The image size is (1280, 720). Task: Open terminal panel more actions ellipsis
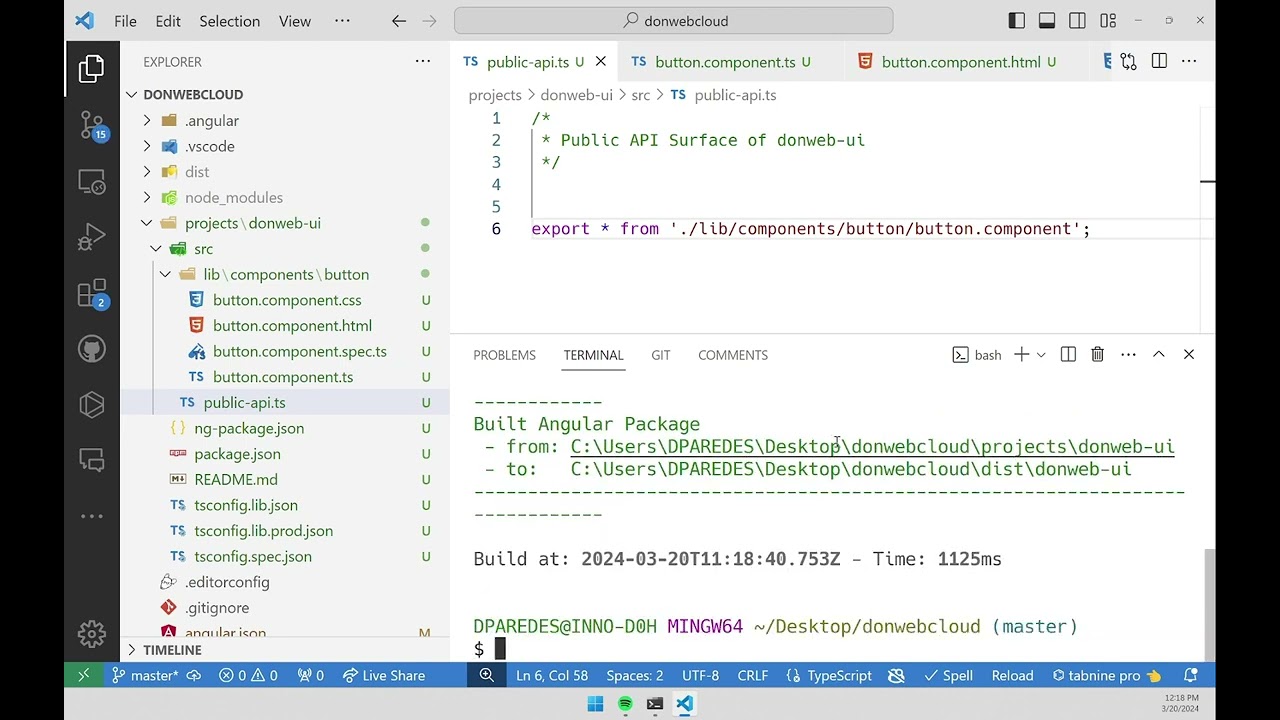point(1128,354)
